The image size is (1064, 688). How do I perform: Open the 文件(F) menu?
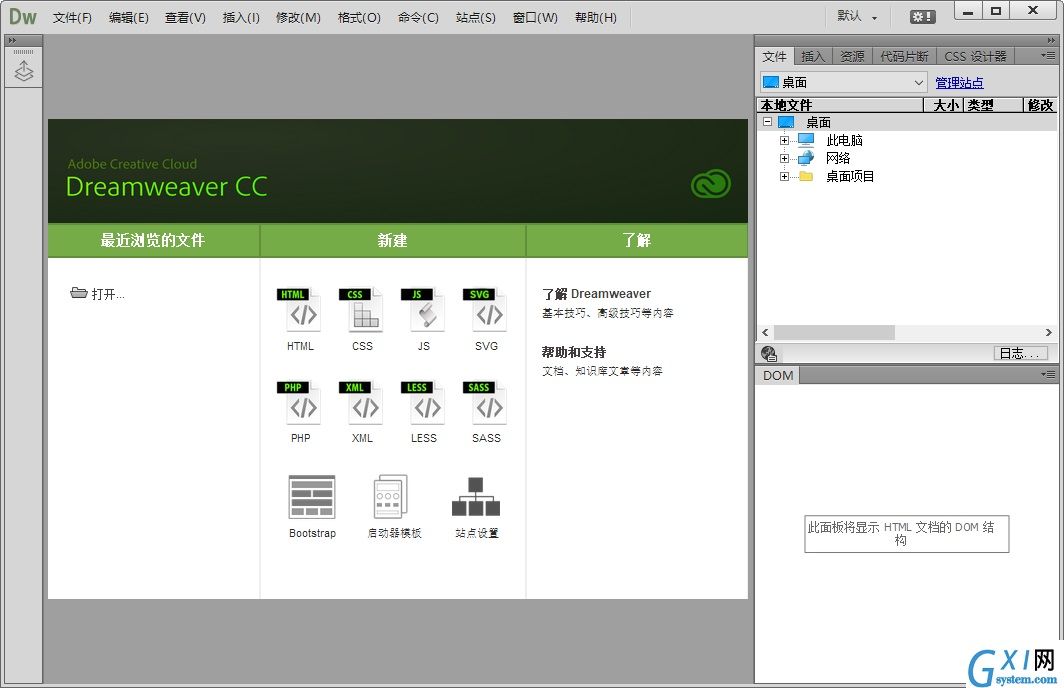click(x=73, y=18)
